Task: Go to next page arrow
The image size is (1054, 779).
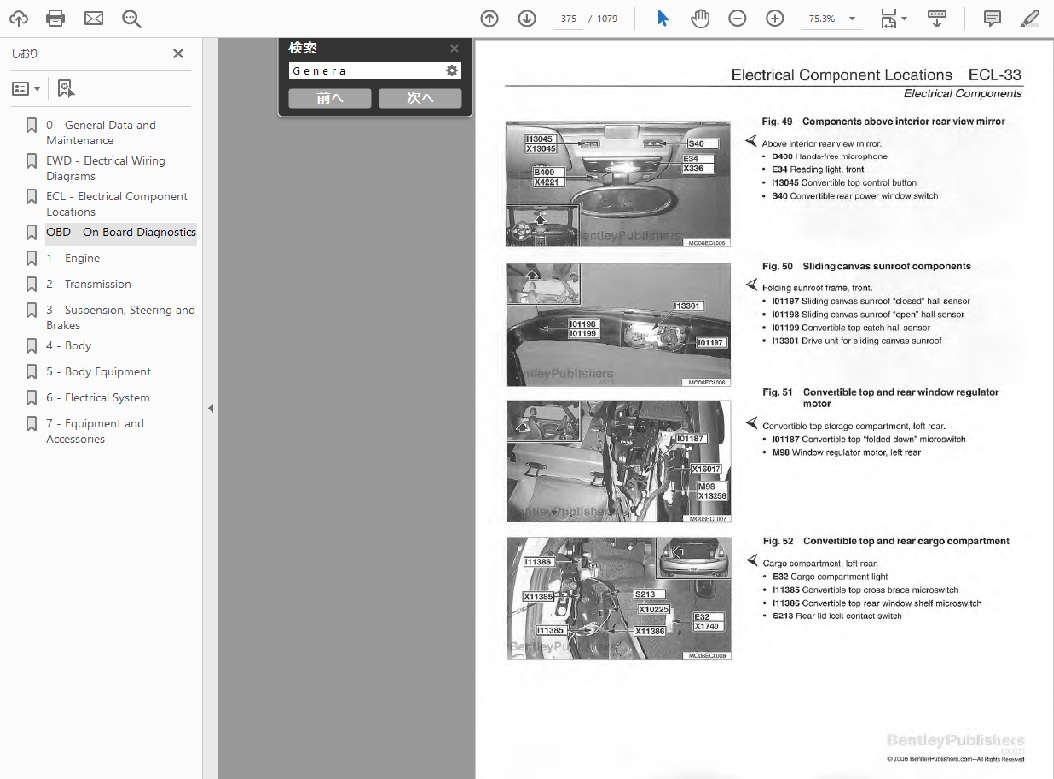Action: (x=526, y=18)
